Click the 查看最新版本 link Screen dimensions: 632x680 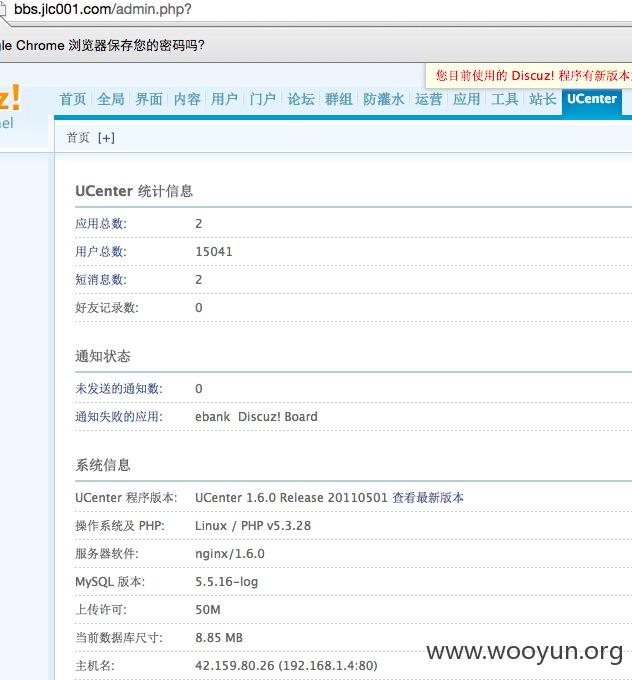click(x=428, y=497)
